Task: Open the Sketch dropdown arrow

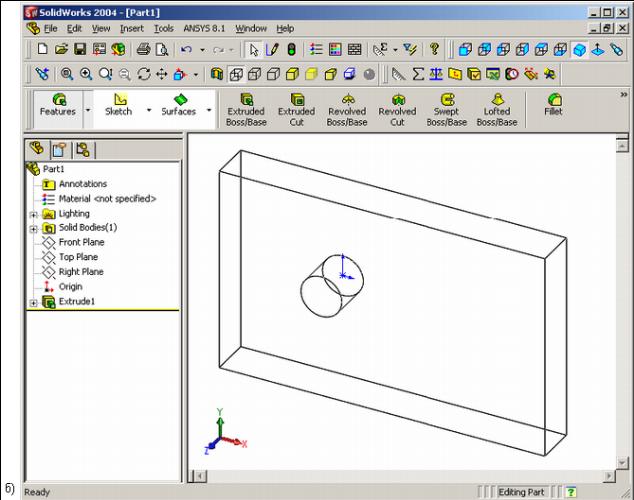Action: 149,110
